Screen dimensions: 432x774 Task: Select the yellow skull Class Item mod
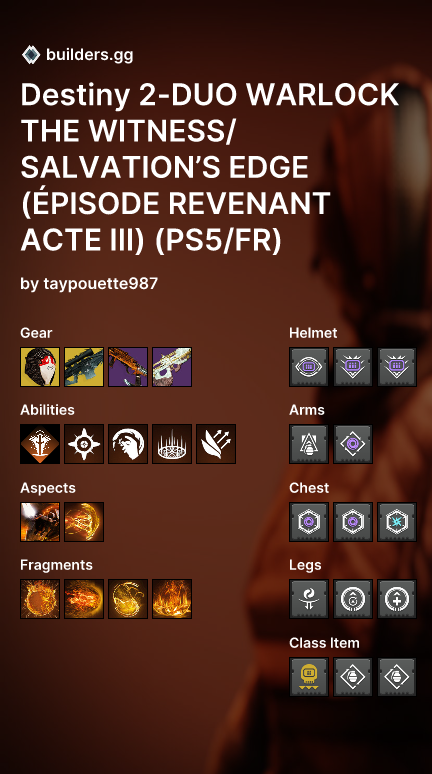pyautogui.click(x=309, y=677)
